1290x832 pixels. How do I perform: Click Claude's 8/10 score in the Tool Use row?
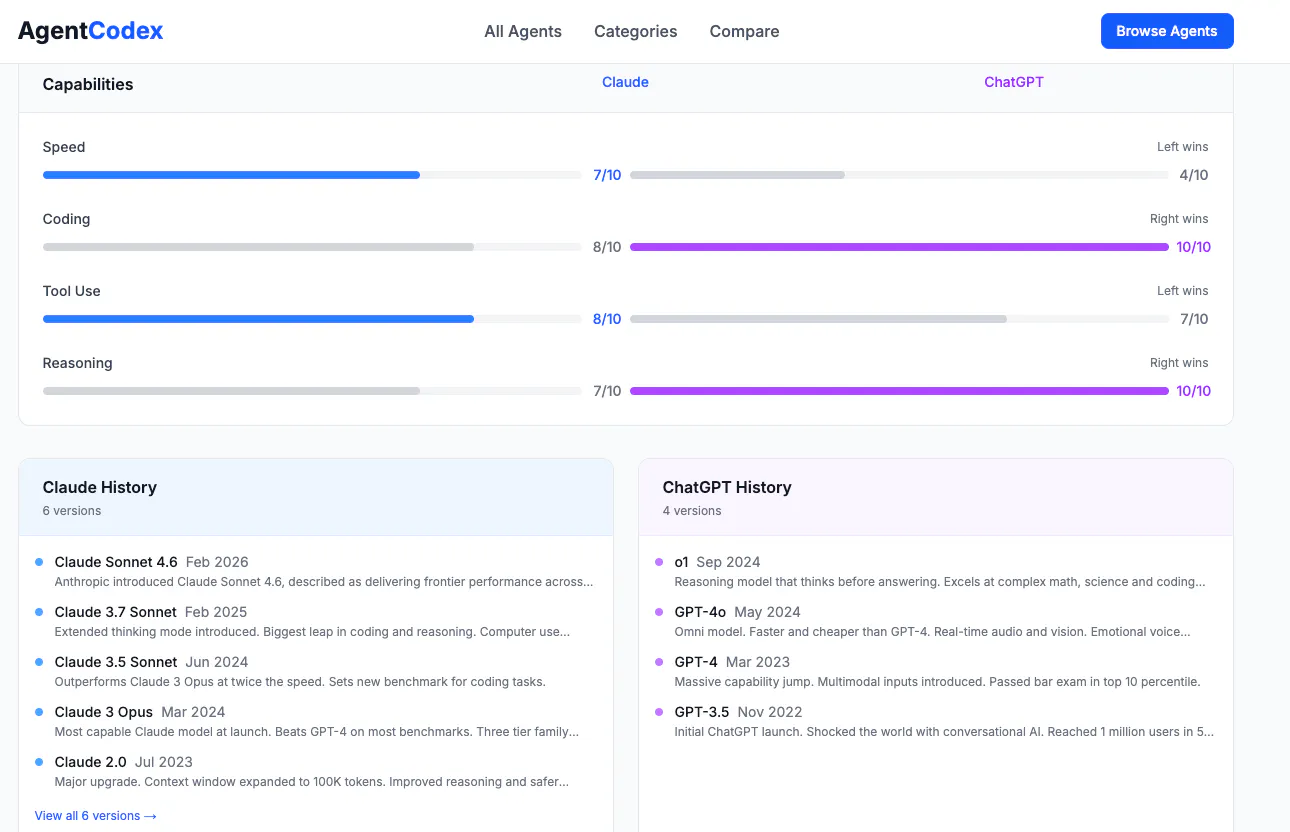(607, 319)
